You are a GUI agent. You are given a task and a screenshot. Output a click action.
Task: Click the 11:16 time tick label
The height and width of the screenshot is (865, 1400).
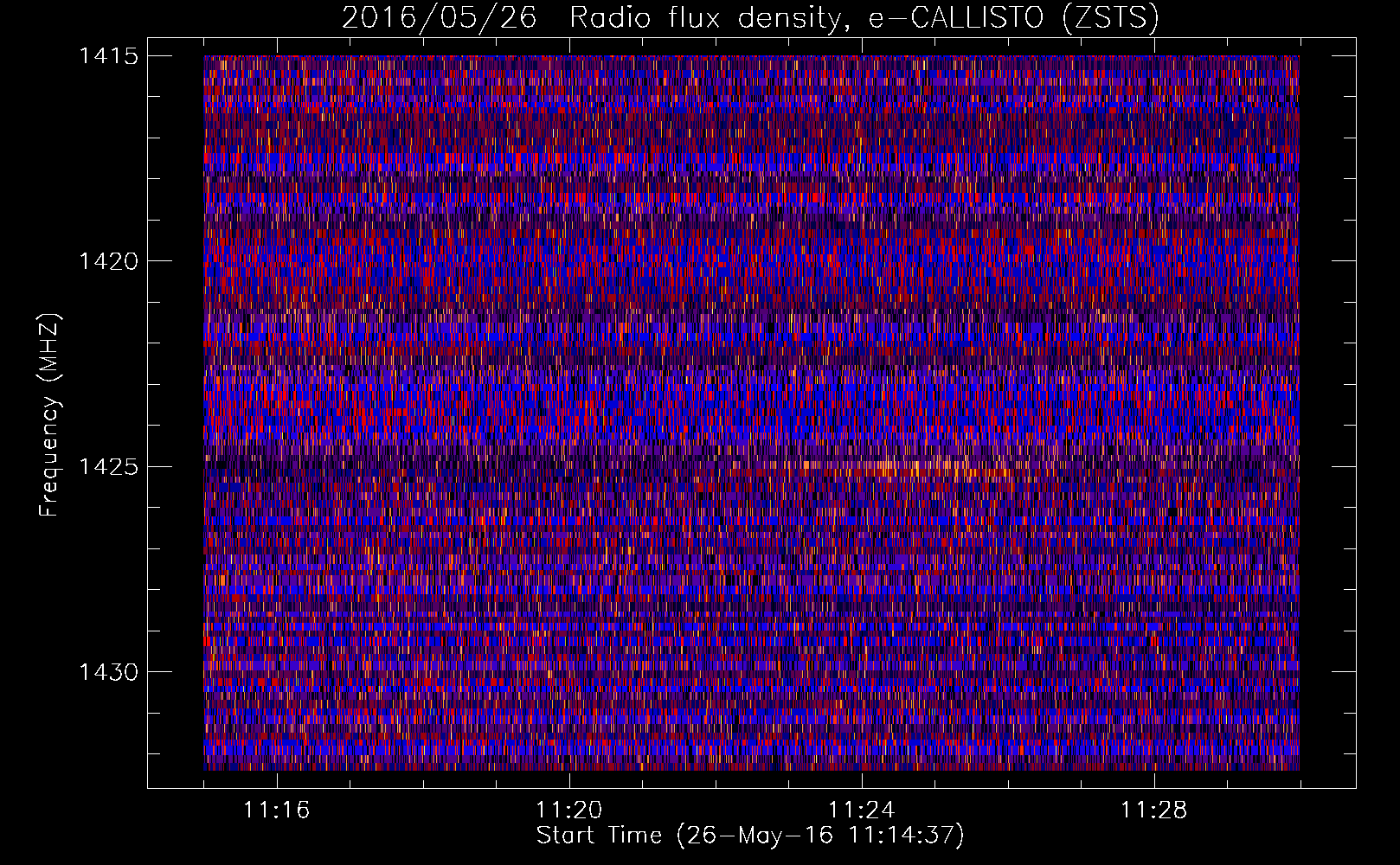(x=276, y=811)
